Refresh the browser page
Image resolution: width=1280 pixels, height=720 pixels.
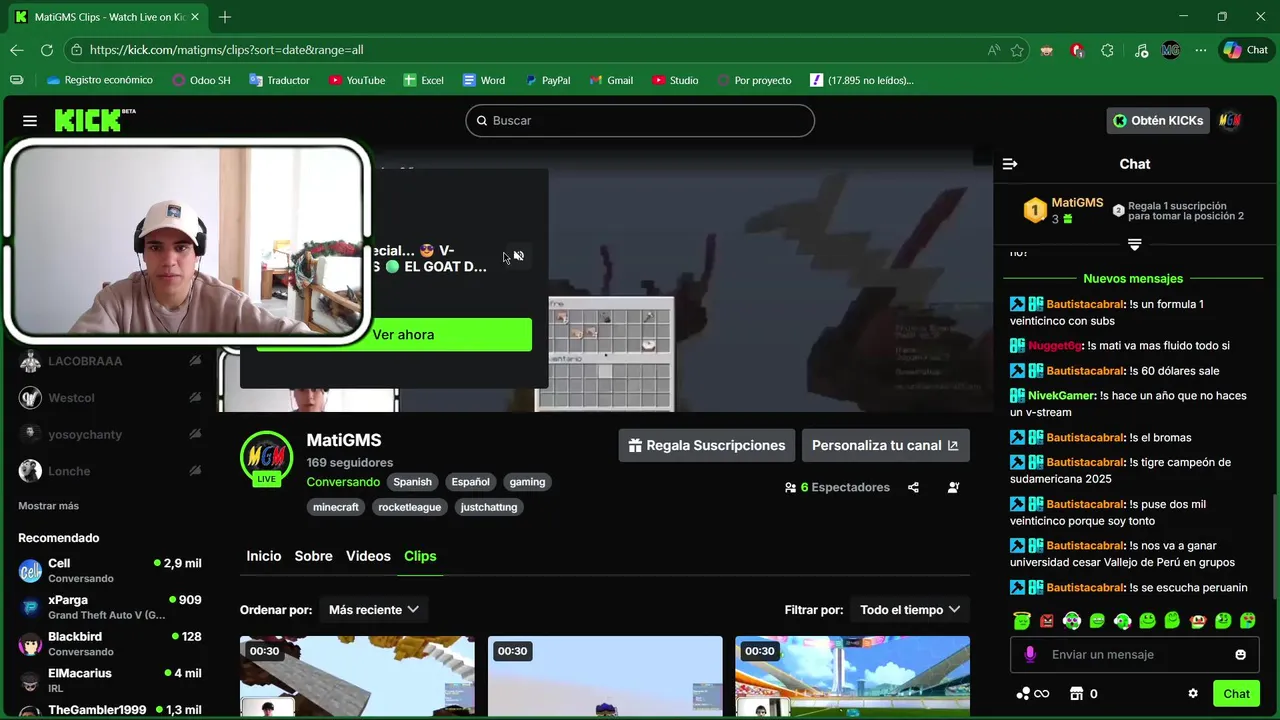pos(47,50)
